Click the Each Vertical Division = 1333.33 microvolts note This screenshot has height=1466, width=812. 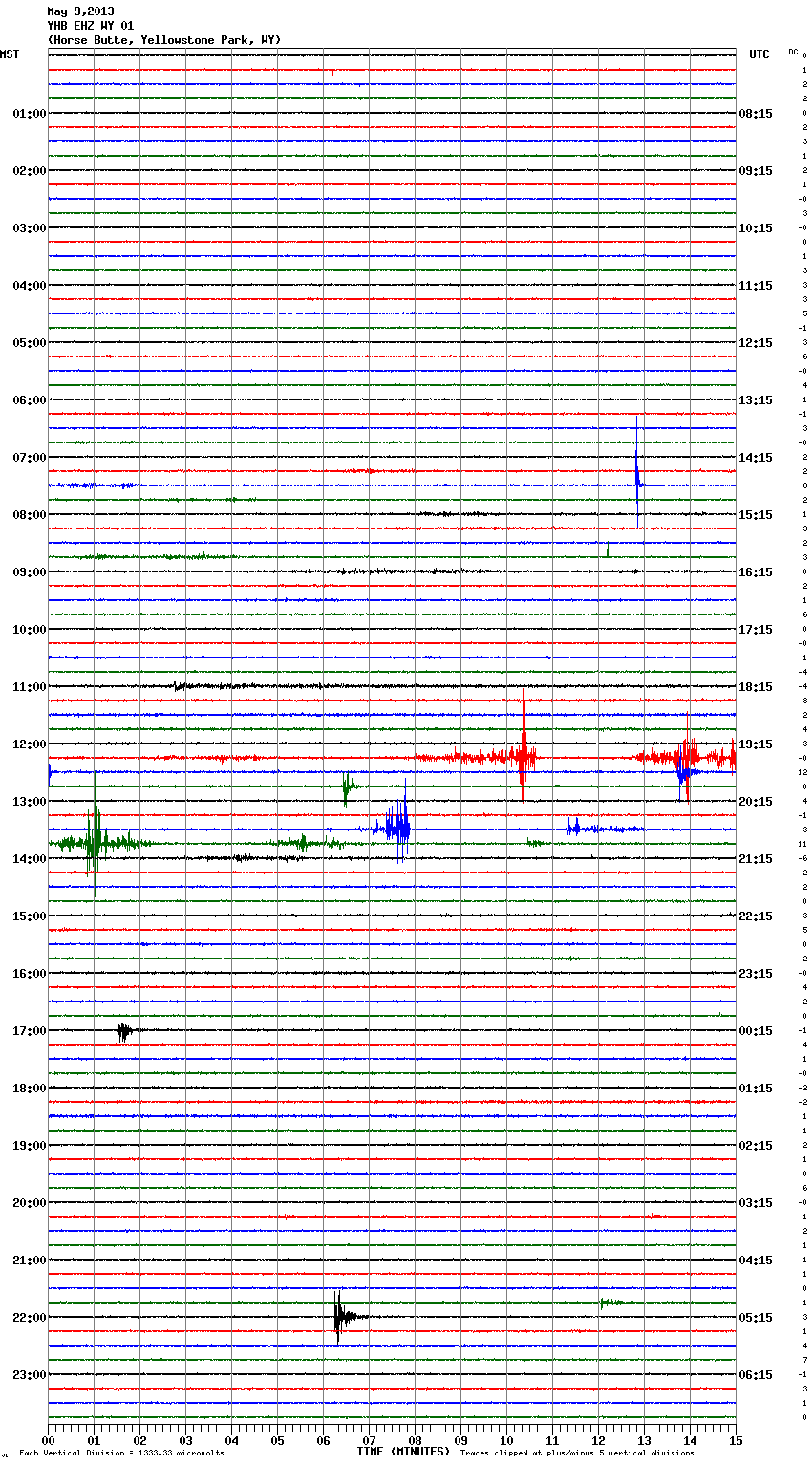[121, 1453]
